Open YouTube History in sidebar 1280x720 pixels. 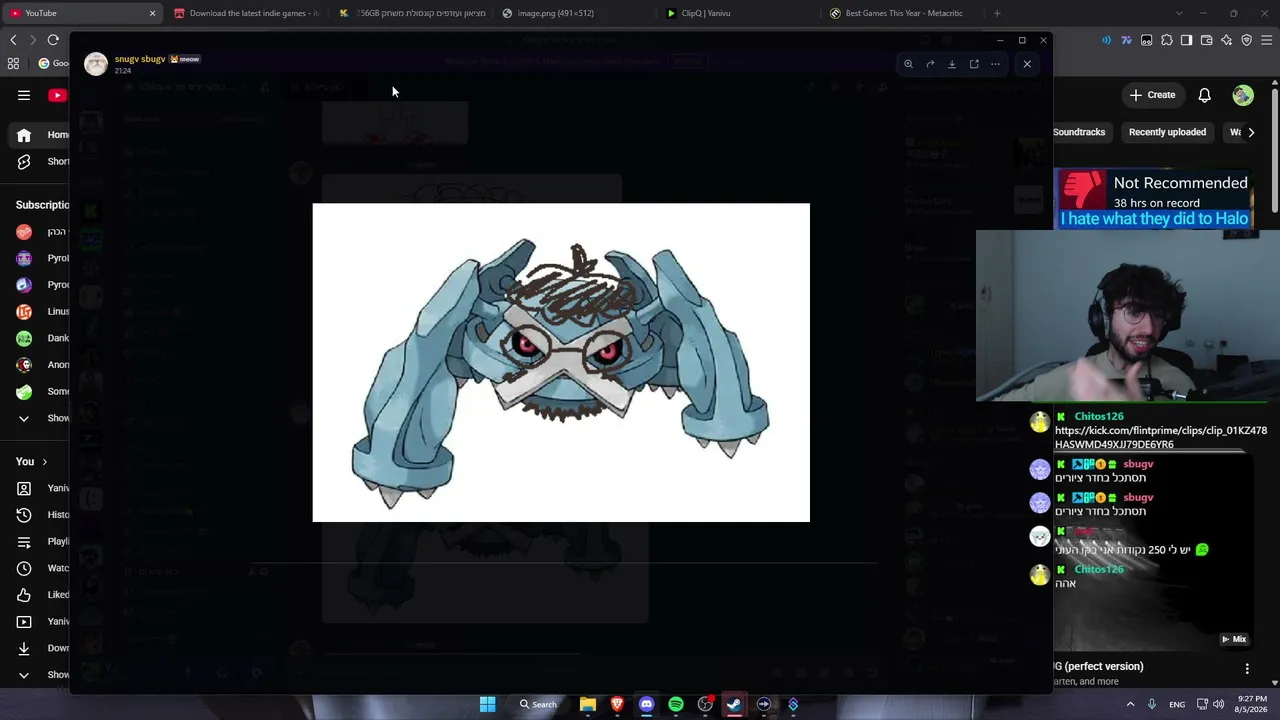pos(42,515)
